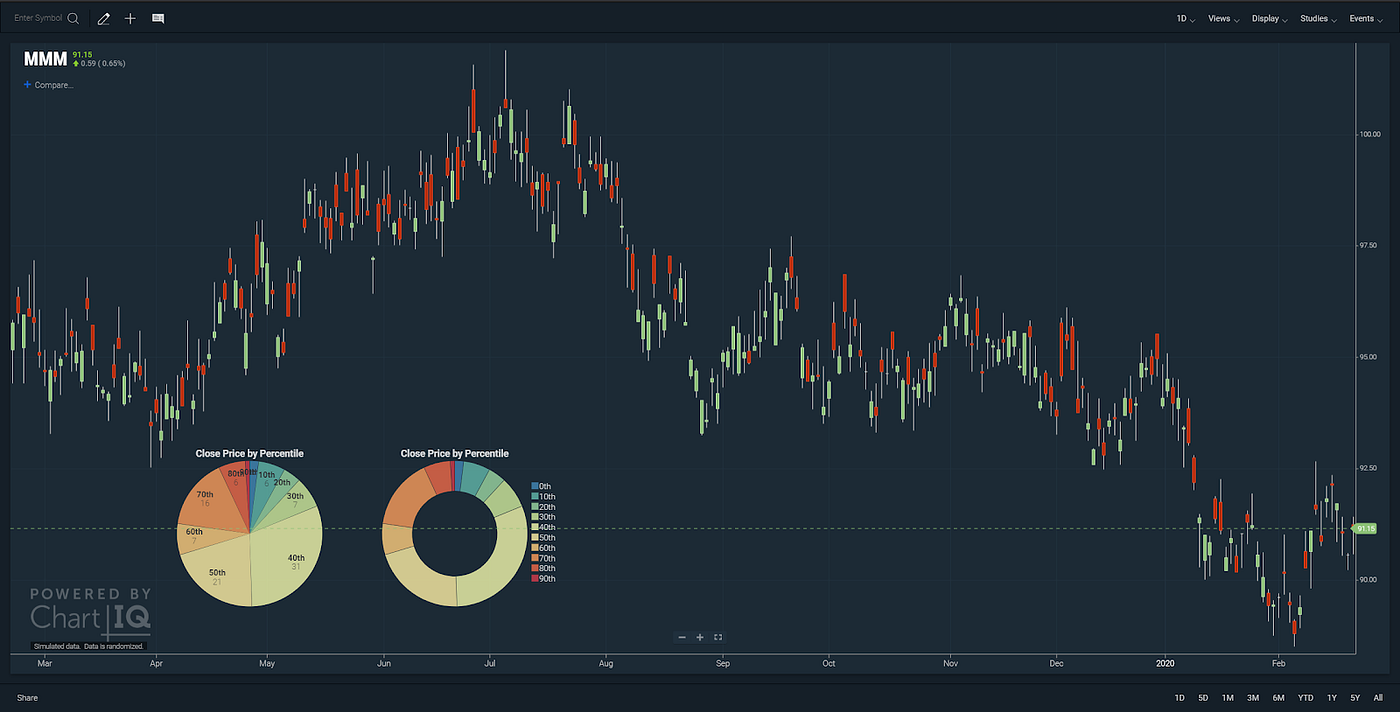Click the ChartIQ logo
The width and height of the screenshot is (1400, 712).
click(x=88, y=610)
